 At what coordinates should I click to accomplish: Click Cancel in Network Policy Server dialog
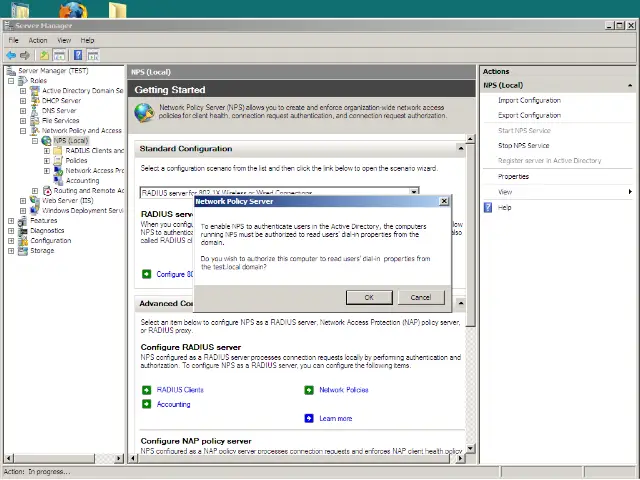tap(421, 298)
